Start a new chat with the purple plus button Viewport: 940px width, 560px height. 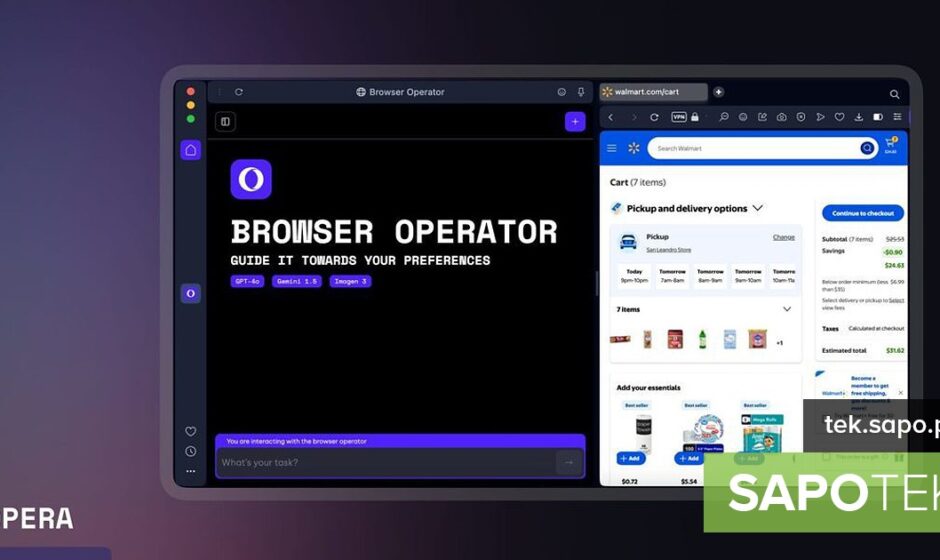(x=575, y=122)
